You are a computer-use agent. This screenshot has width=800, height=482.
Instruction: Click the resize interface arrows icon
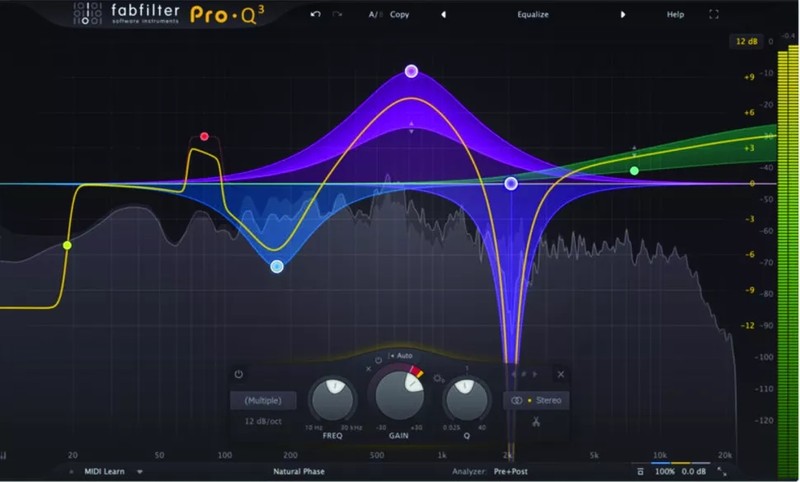coord(721,471)
